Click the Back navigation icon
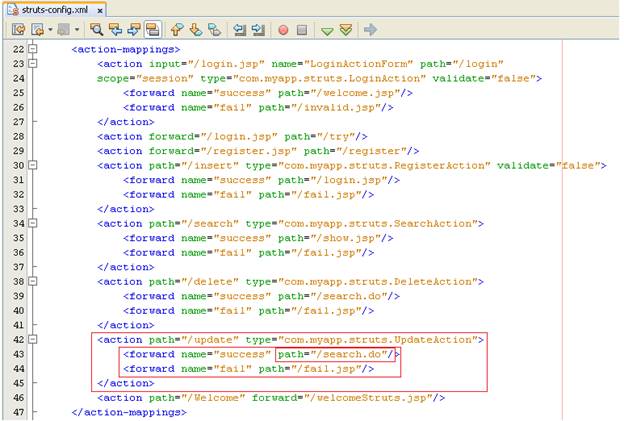624x421 pixels. 37,29
